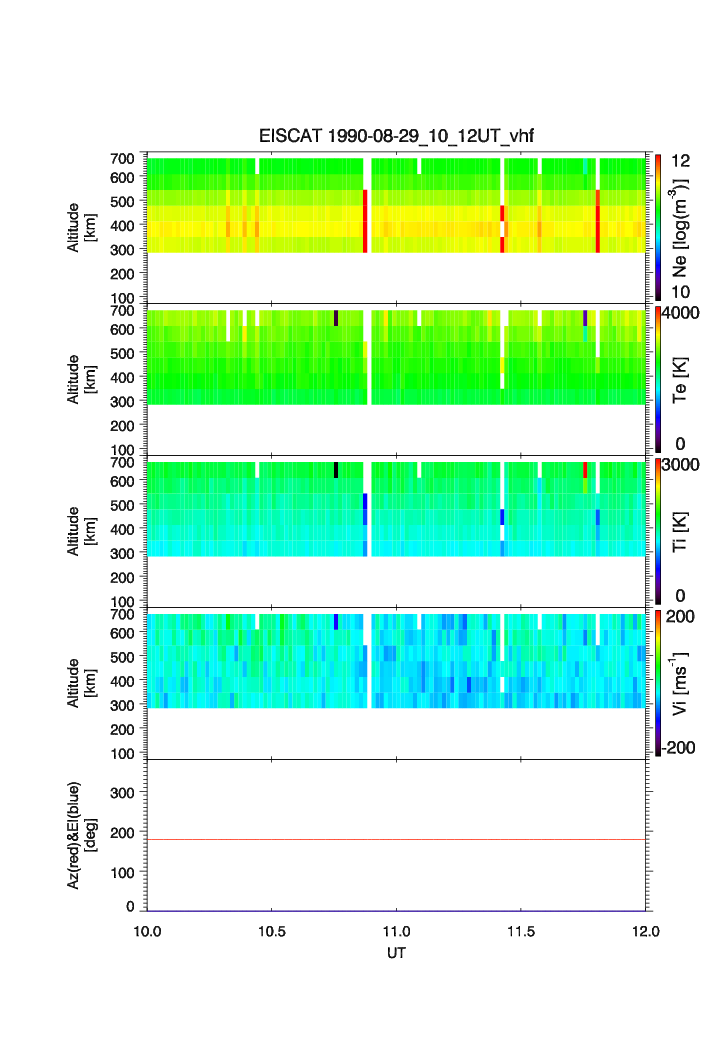Screen dimensions: 708x1063
Task: Click the 4000 maximum value on Te scale
Action: click(x=681, y=314)
